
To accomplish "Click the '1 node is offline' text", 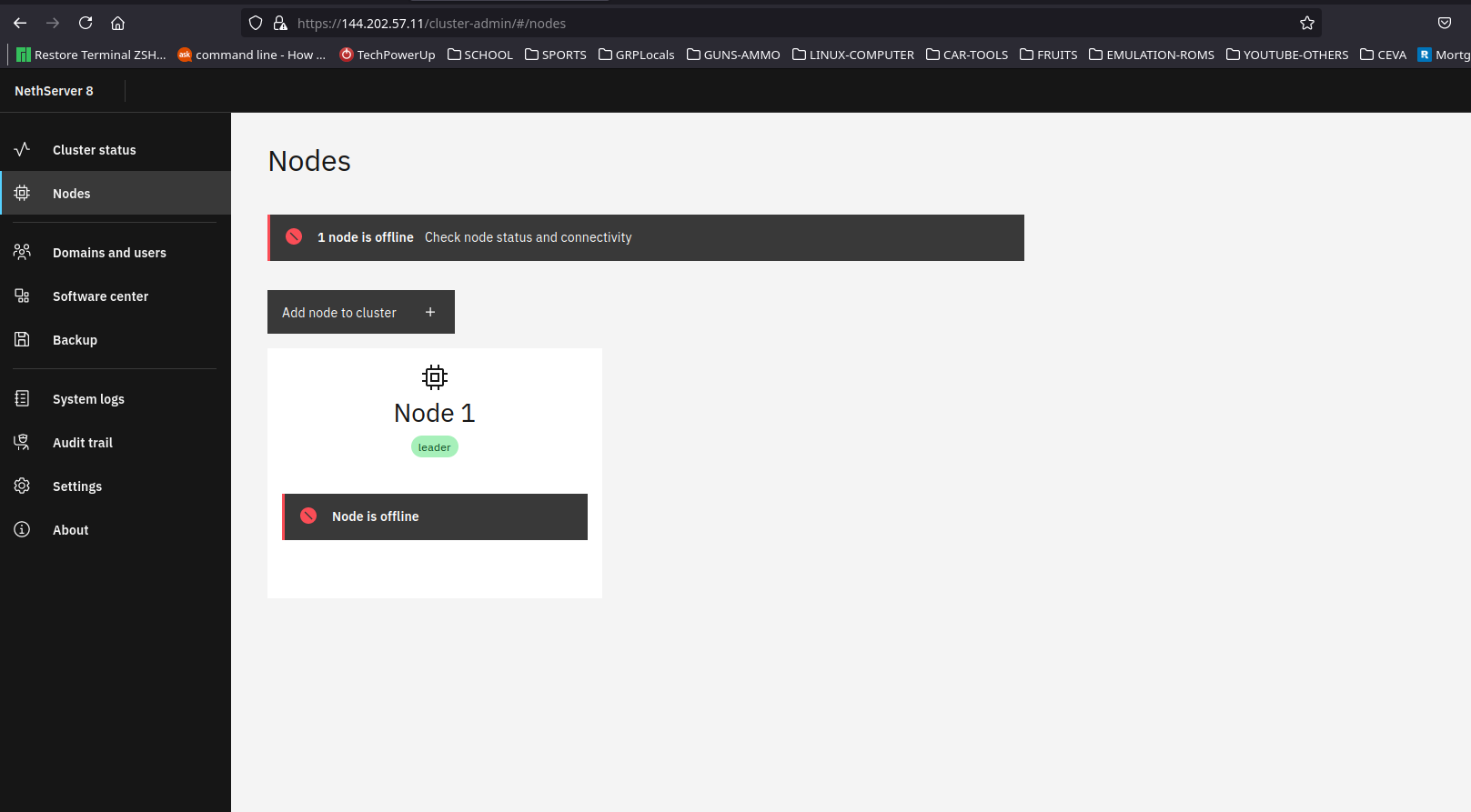I will click(x=366, y=236).
